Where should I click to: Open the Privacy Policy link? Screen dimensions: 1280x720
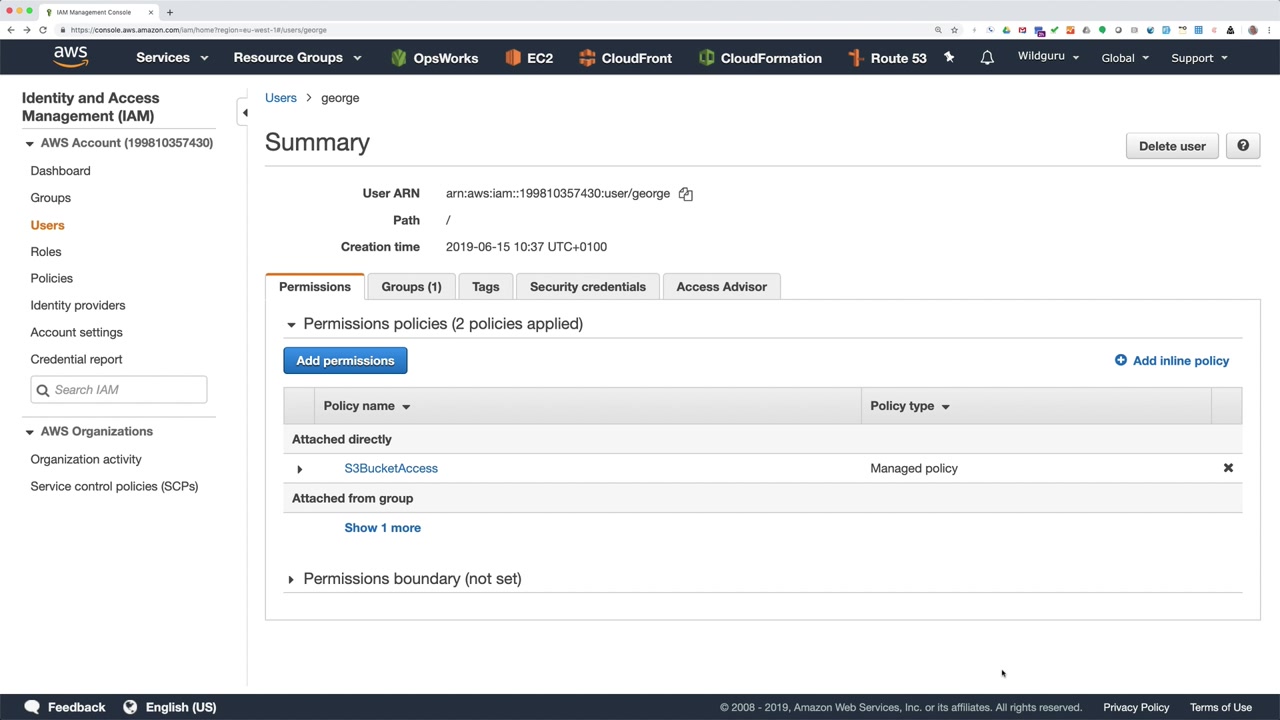(1136, 707)
